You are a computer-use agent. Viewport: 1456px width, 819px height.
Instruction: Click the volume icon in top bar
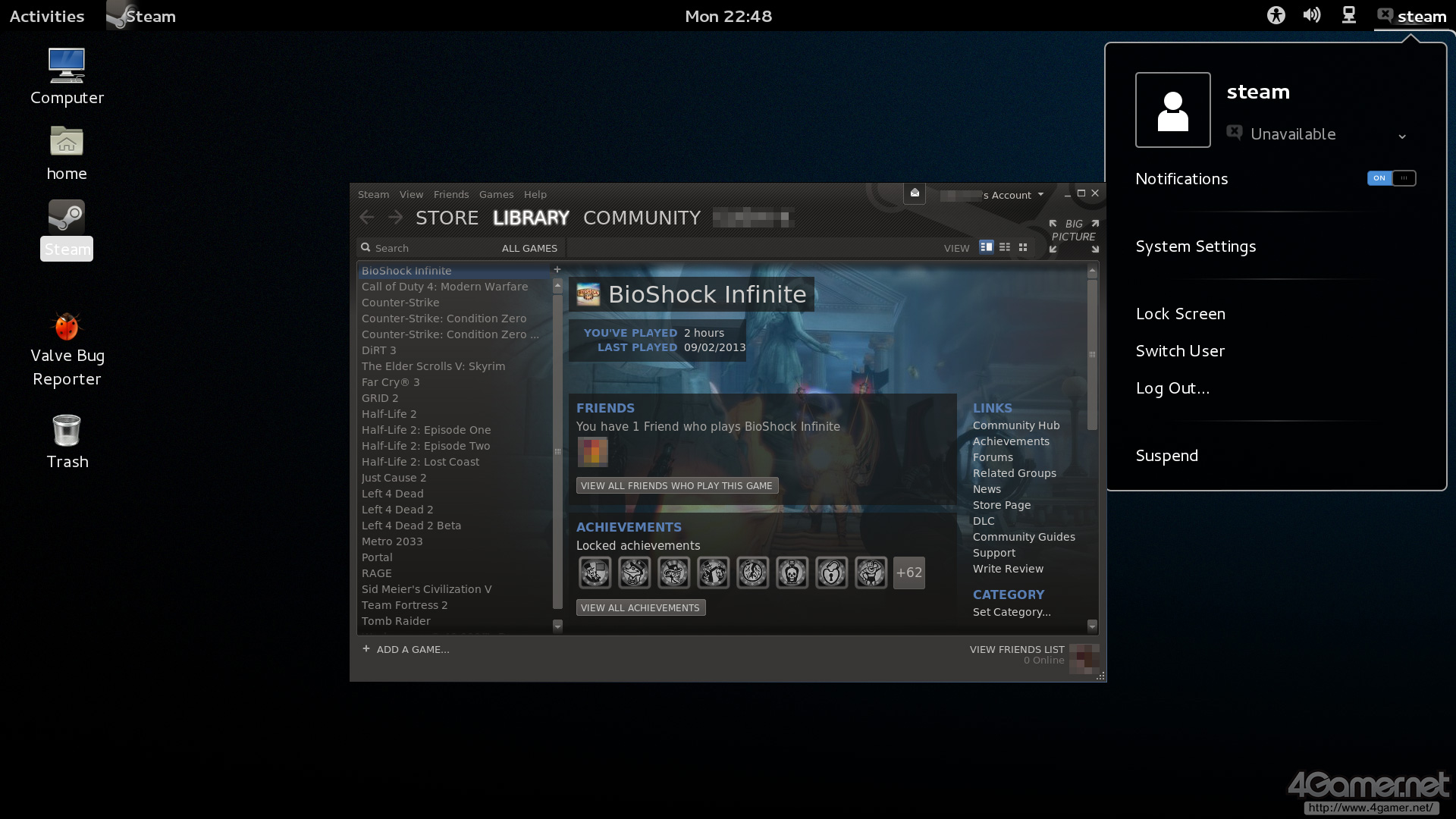point(1312,15)
